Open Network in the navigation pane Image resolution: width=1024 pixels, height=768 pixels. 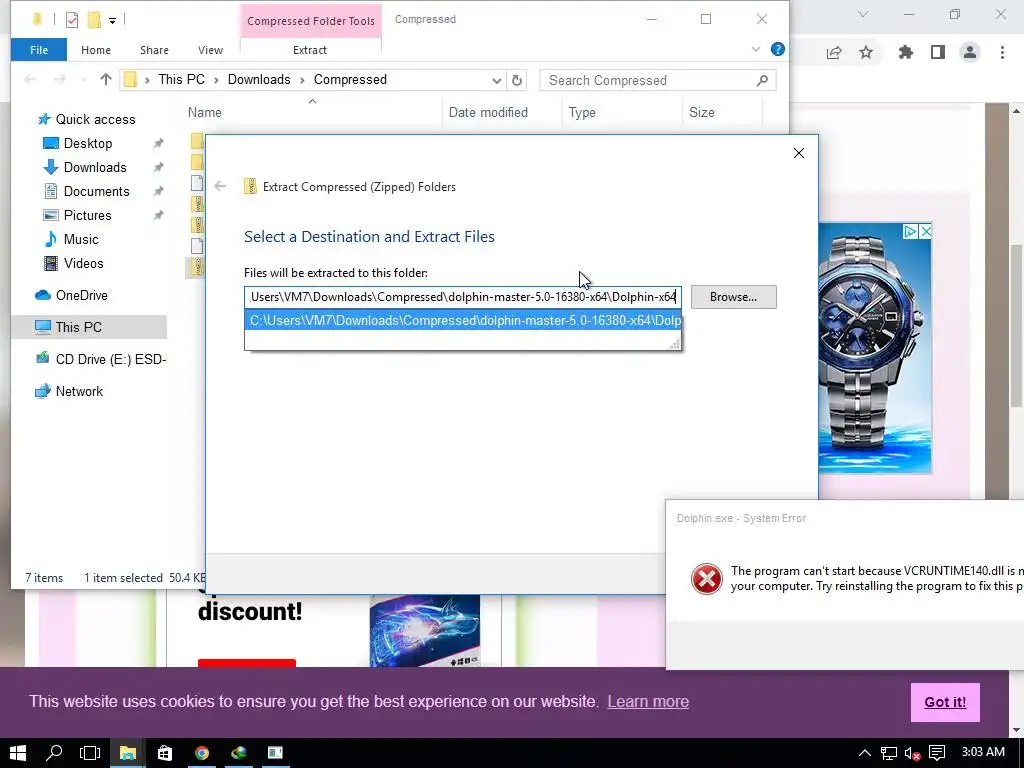(x=79, y=391)
